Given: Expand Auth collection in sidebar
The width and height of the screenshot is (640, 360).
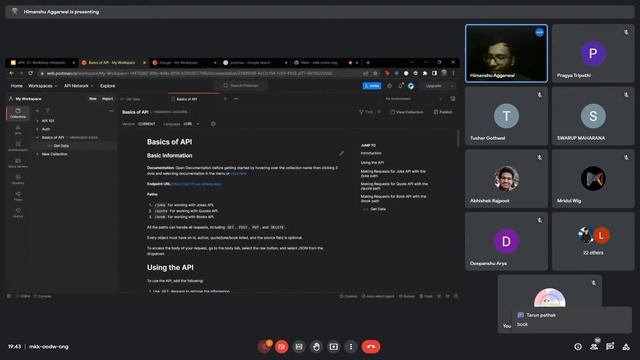Looking at the screenshot, I should click(x=38, y=129).
